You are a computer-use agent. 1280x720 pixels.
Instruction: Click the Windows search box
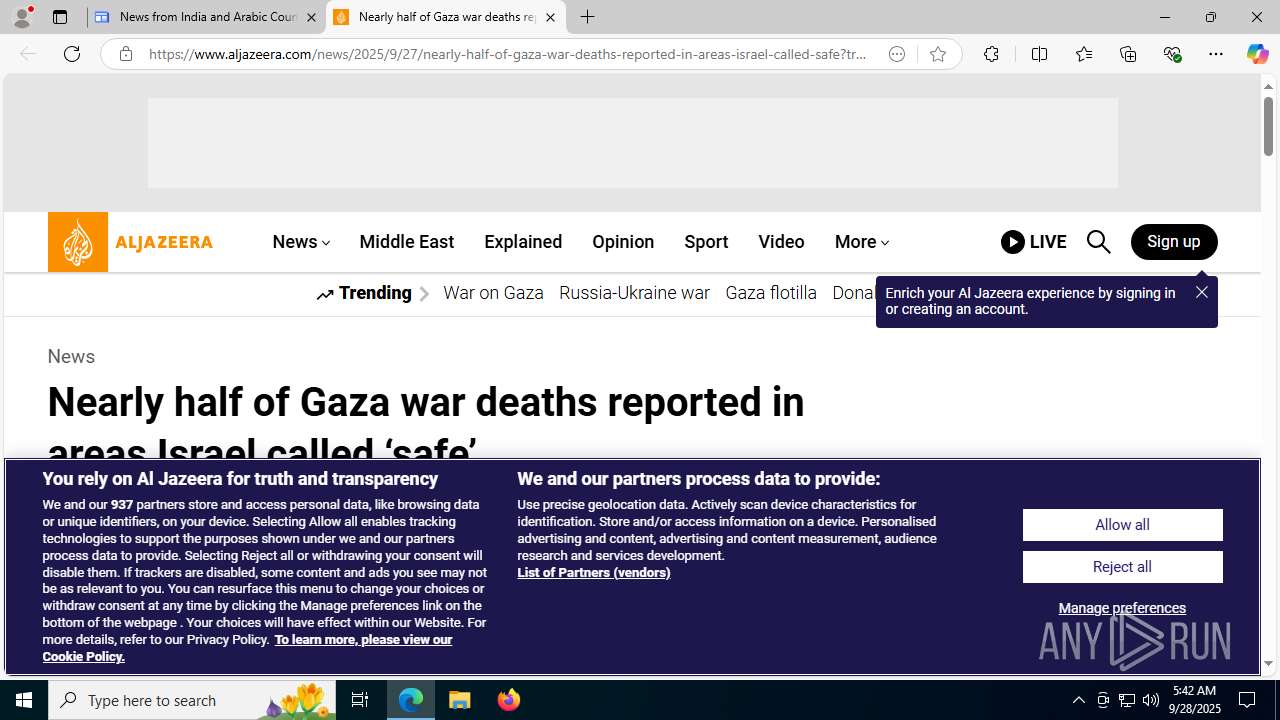click(x=192, y=700)
